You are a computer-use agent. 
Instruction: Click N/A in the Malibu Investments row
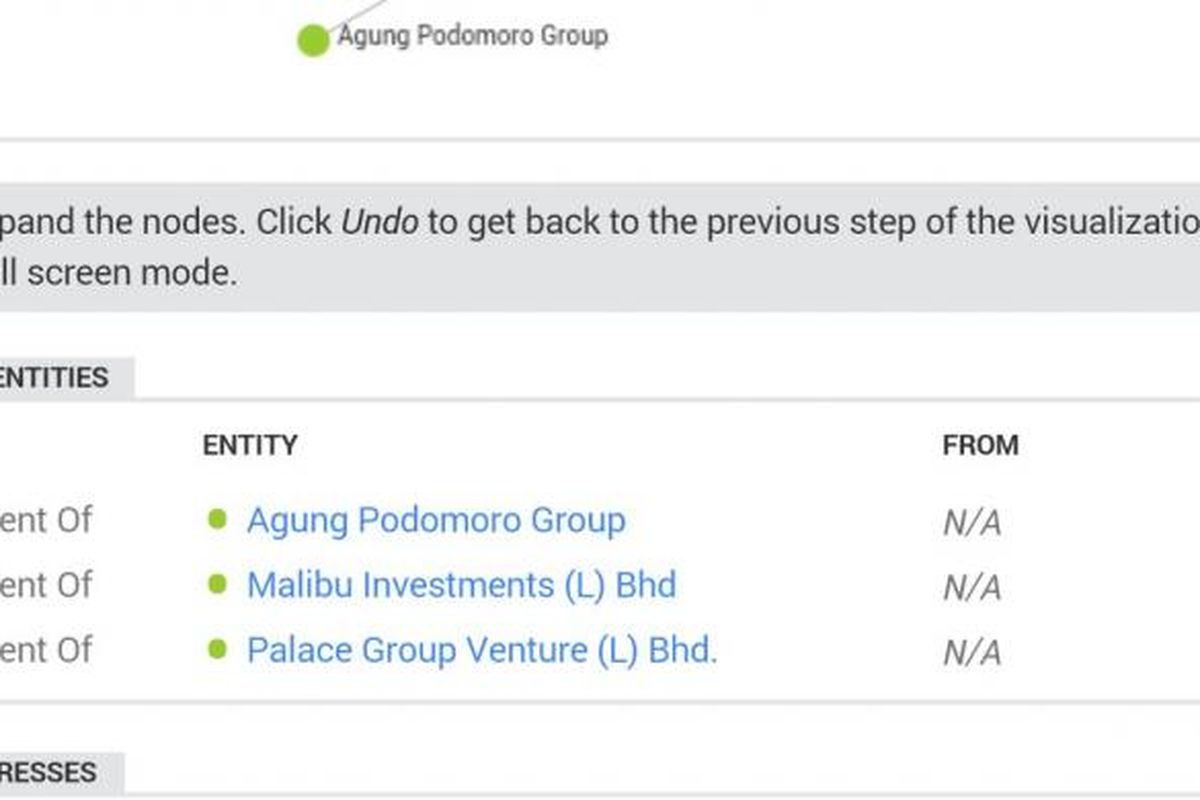[971, 588]
